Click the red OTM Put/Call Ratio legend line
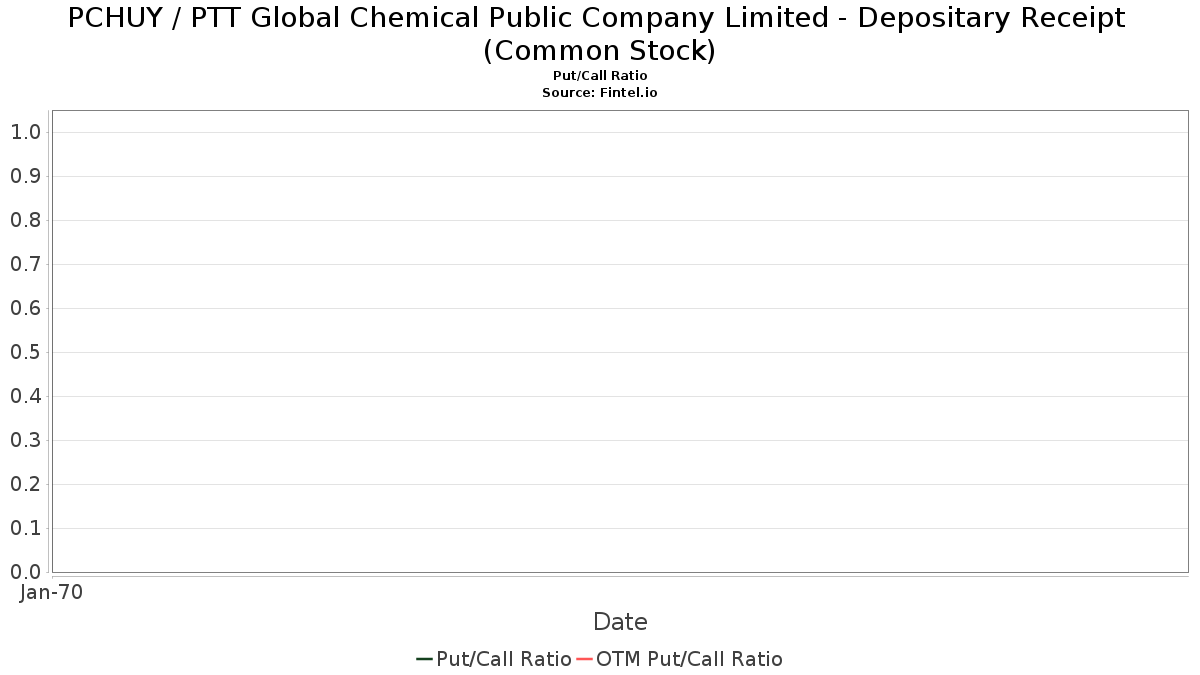 [x=584, y=659]
